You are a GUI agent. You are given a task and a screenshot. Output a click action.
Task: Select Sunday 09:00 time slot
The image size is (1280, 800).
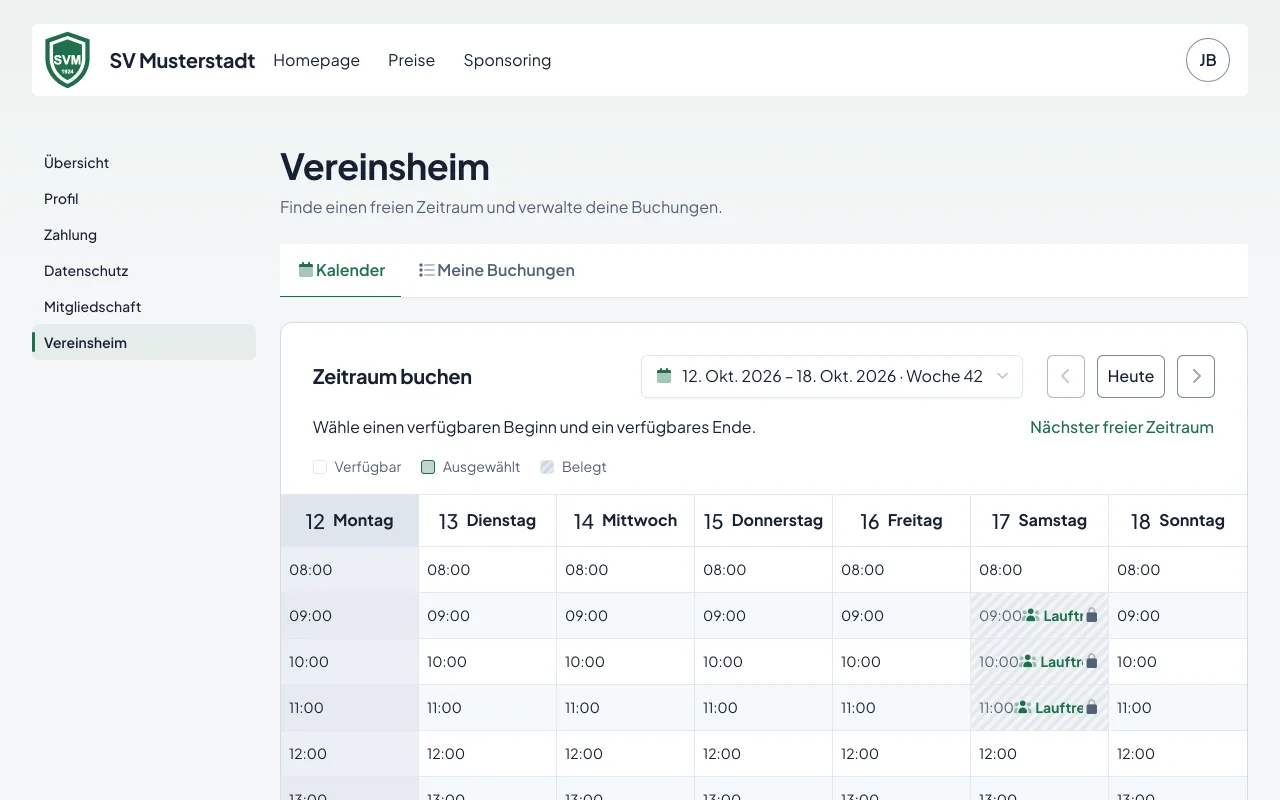tap(1178, 616)
